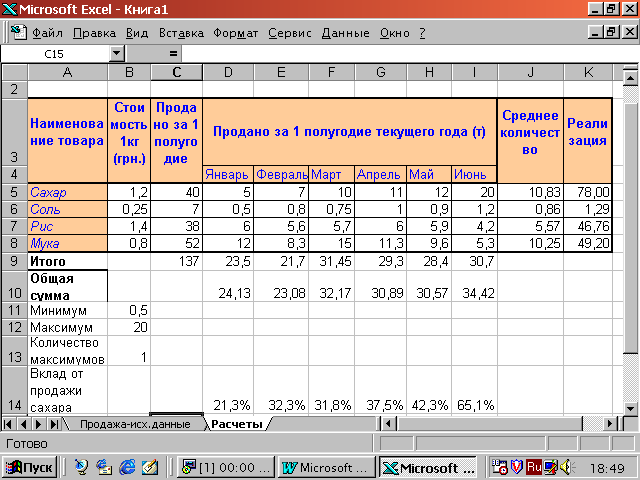Screen dimensions: 640x480
Task: Select column B header
Action: pyautogui.click(x=129, y=72)
